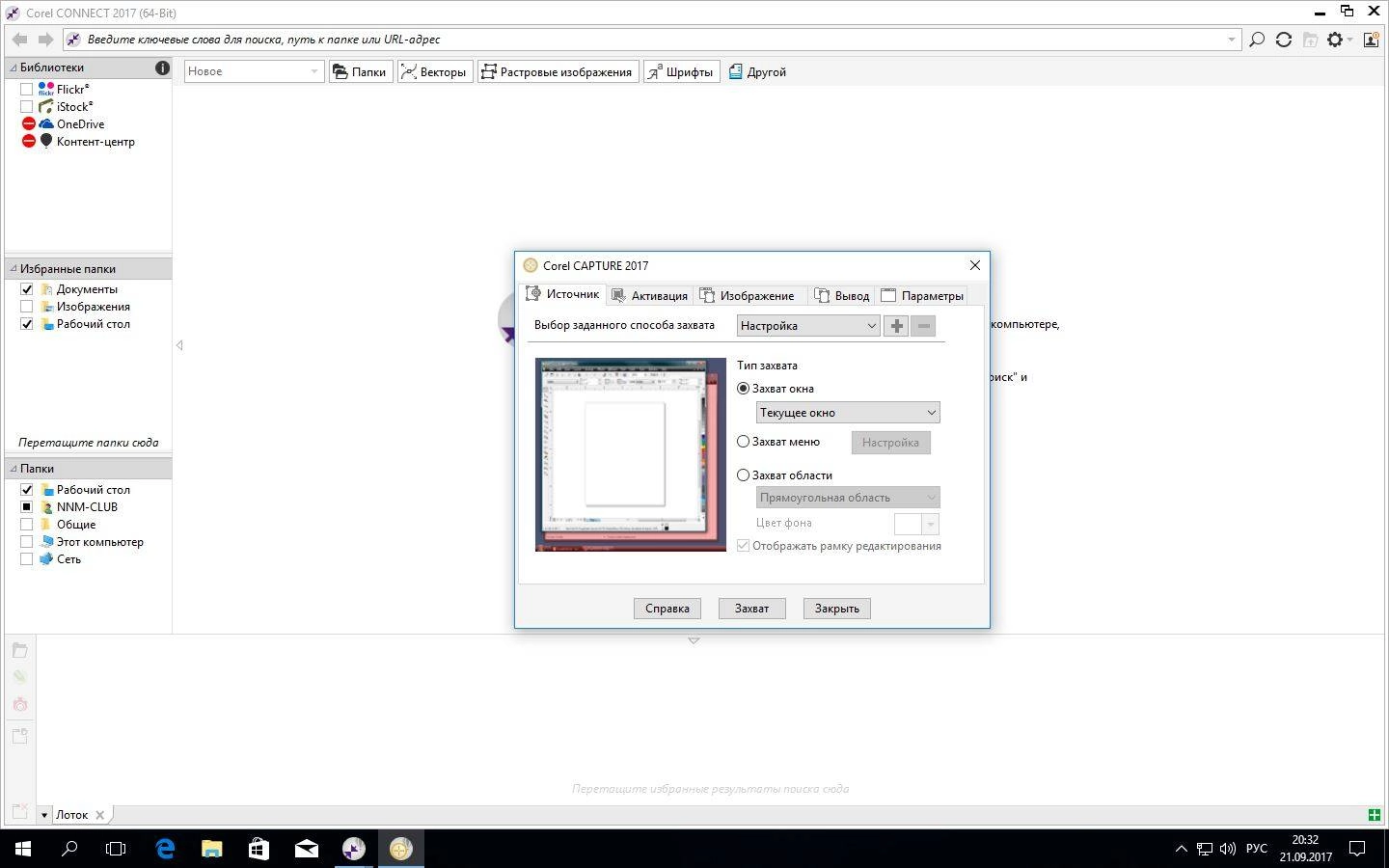Image resolution: width=1389 pixels, height=868 pixels.
Task: Toggle the Flickr library checkbox
Action: click(x=27, y=89)
